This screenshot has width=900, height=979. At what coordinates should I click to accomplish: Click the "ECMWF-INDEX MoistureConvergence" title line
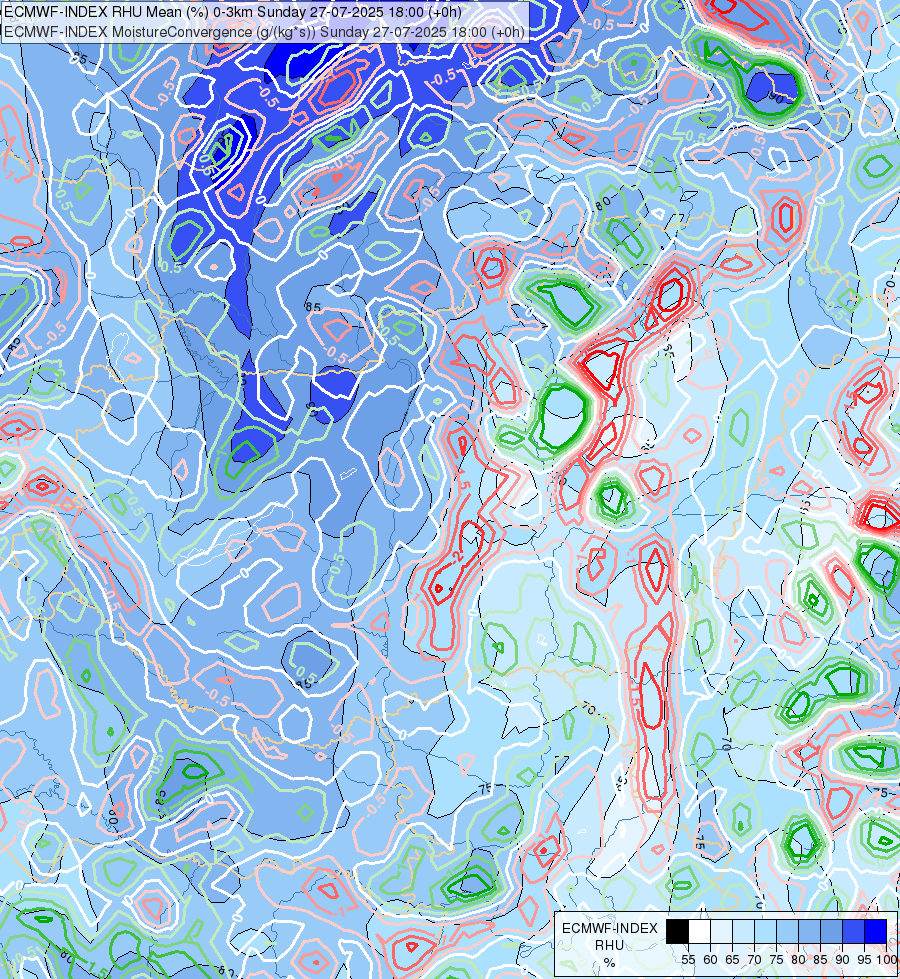pyautogui.click(x=264, y=32)
